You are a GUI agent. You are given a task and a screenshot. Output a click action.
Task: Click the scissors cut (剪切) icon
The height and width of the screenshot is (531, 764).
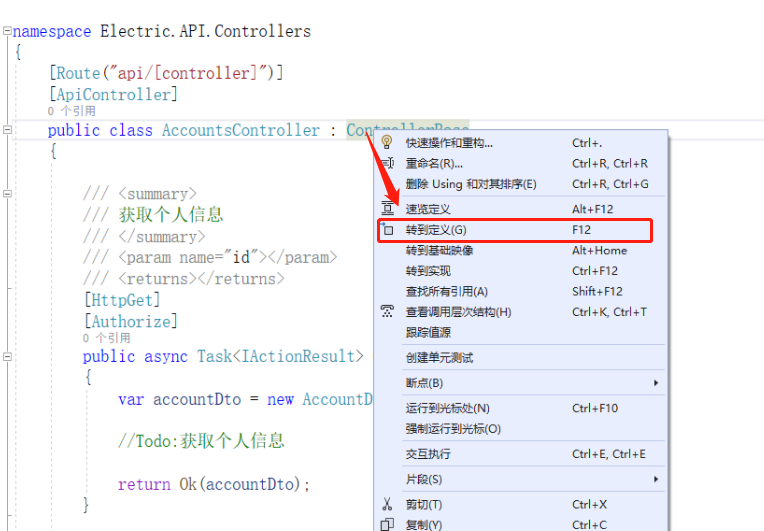pos(388,504)
